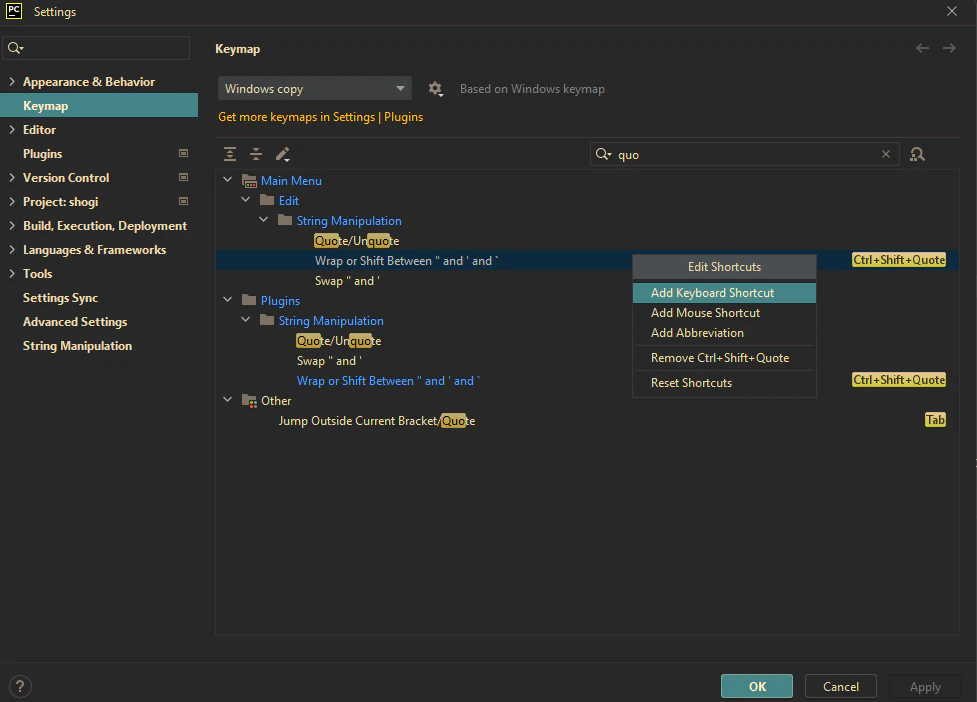The width and height of the screenshot is (977, 702).
Task: Open Plugins settings page in sidebar
Action: (x=42, y=154)
